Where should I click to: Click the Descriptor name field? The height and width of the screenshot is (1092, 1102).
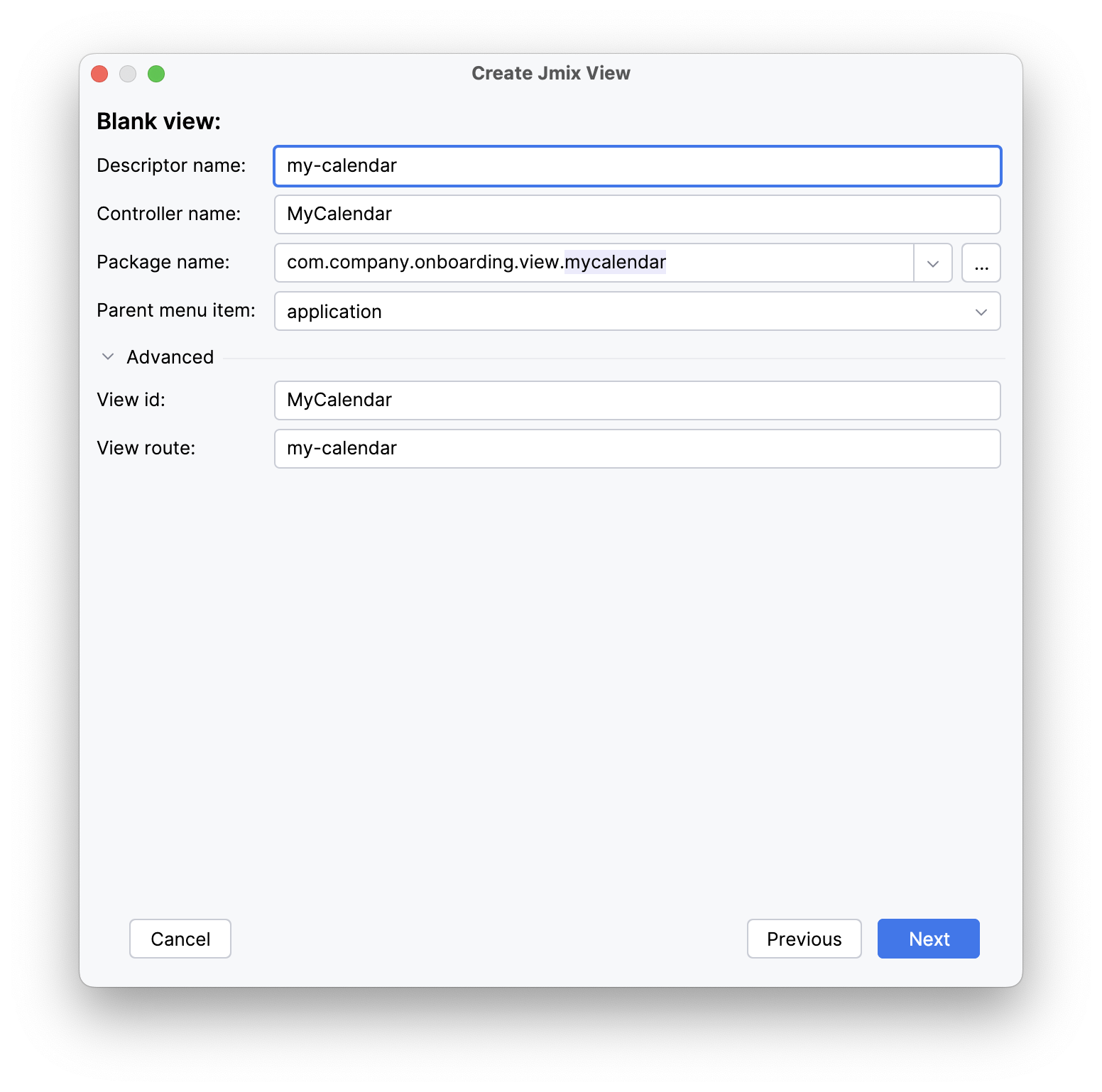(x=637, y=165)
